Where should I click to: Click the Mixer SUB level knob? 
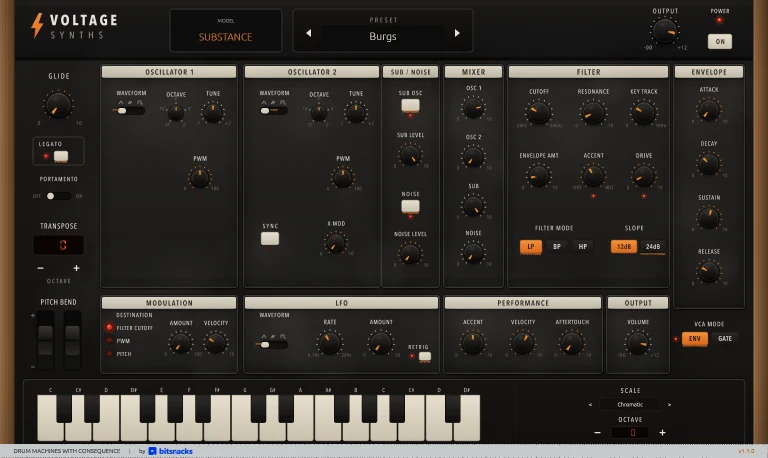[x=473, y=206]
